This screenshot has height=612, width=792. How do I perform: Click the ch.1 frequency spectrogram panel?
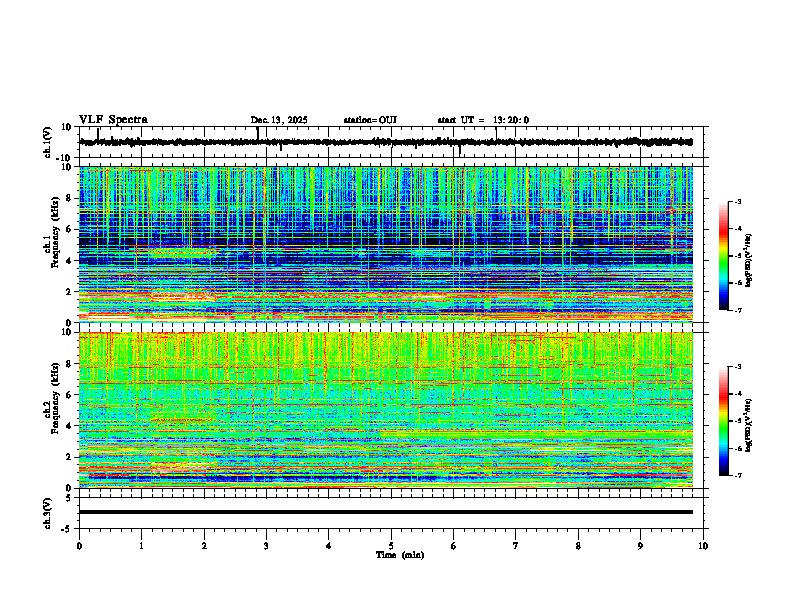click(x=386, y=244)
